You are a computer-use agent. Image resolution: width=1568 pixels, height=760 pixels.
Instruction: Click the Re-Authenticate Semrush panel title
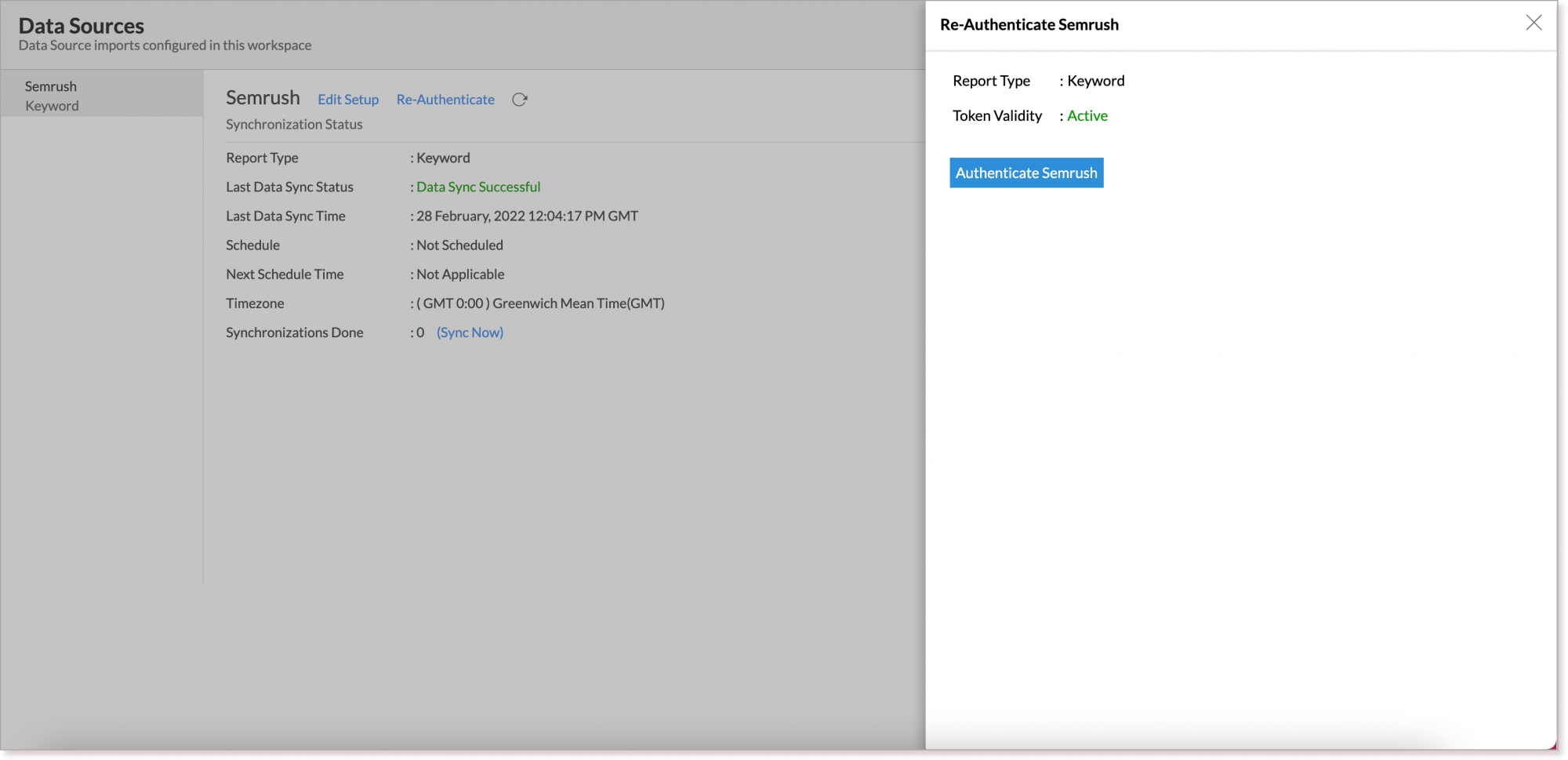coord(1029,24)
